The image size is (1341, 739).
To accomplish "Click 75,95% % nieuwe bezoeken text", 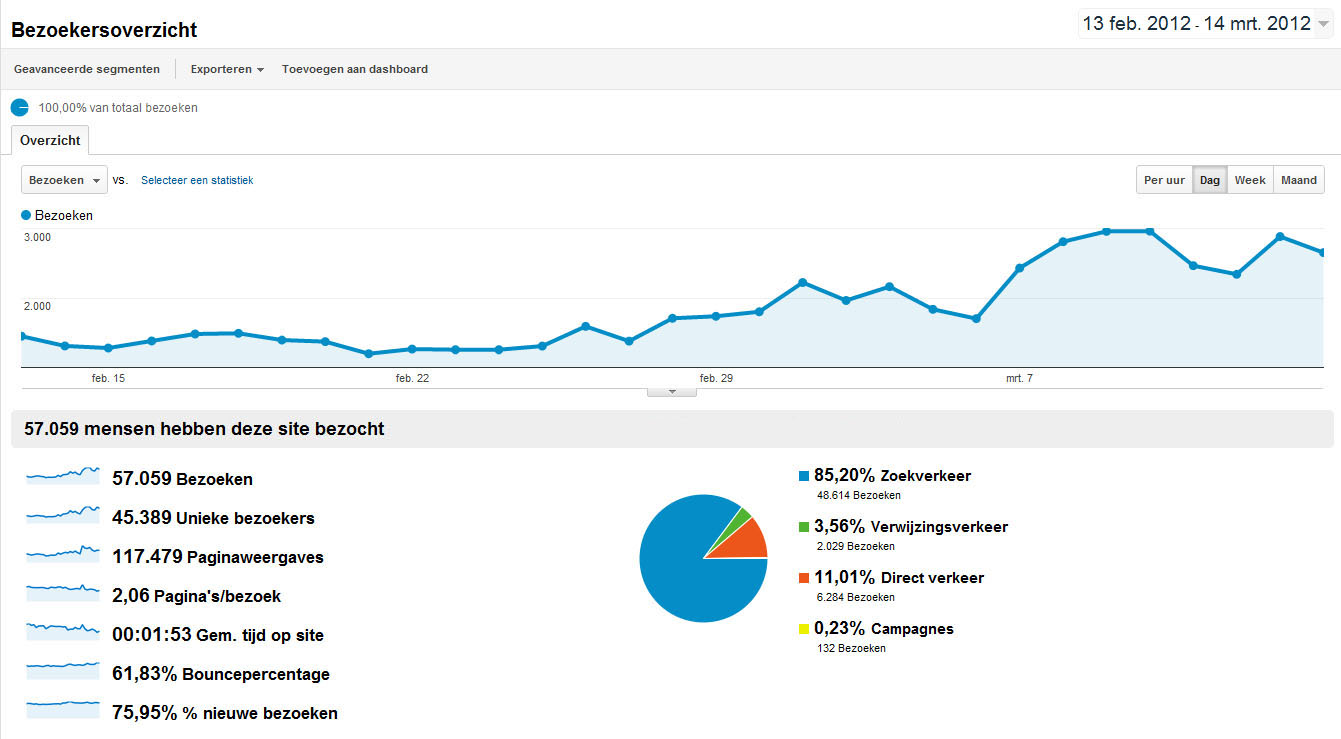I will coord(225,713).
